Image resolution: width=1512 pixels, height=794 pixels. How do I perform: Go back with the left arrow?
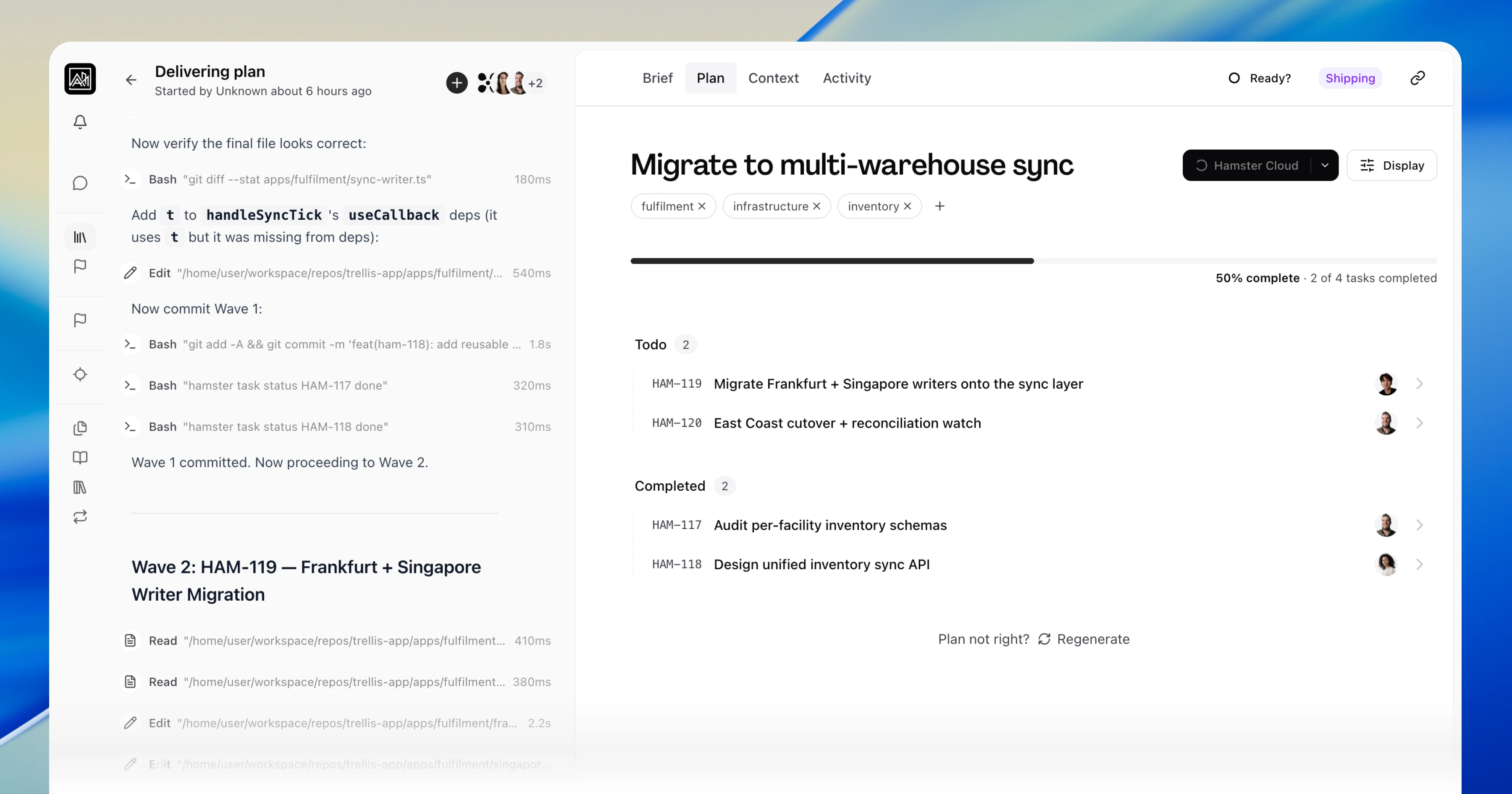[131, 80]
